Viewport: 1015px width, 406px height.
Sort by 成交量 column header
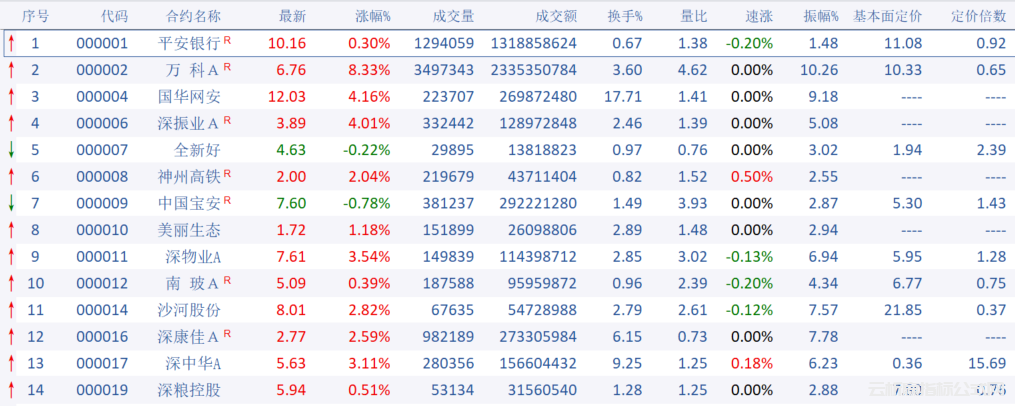click(454, 16)
